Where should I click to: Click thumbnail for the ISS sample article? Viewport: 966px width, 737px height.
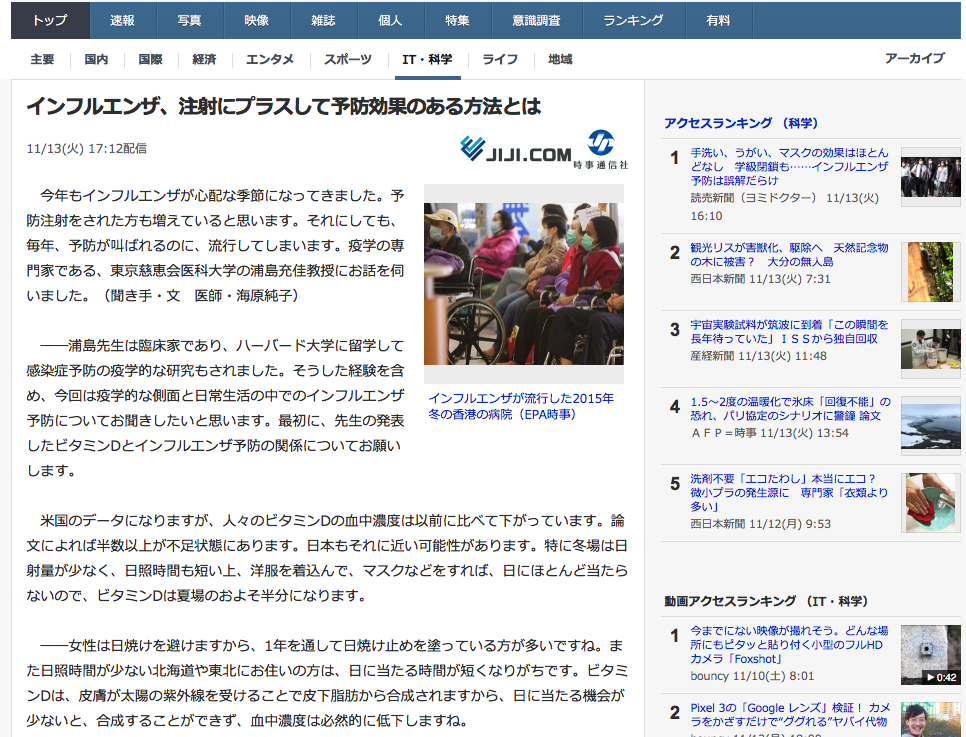(x=930, y=349)
